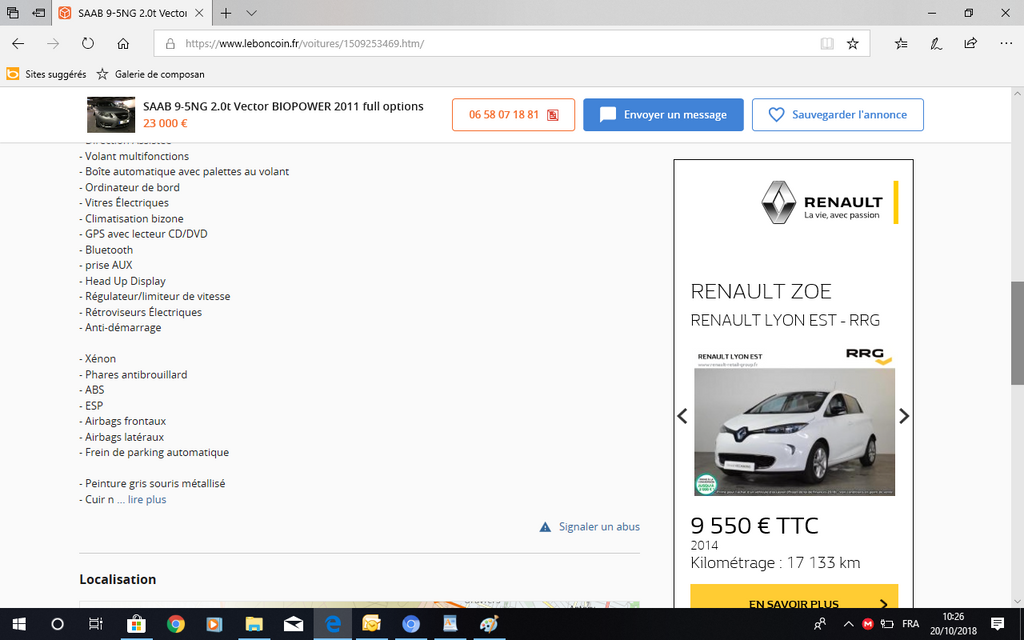Click 'Kilométrage : 17 133 km' text
This screenshot has height=640, width=1024.
click(775, 563)
